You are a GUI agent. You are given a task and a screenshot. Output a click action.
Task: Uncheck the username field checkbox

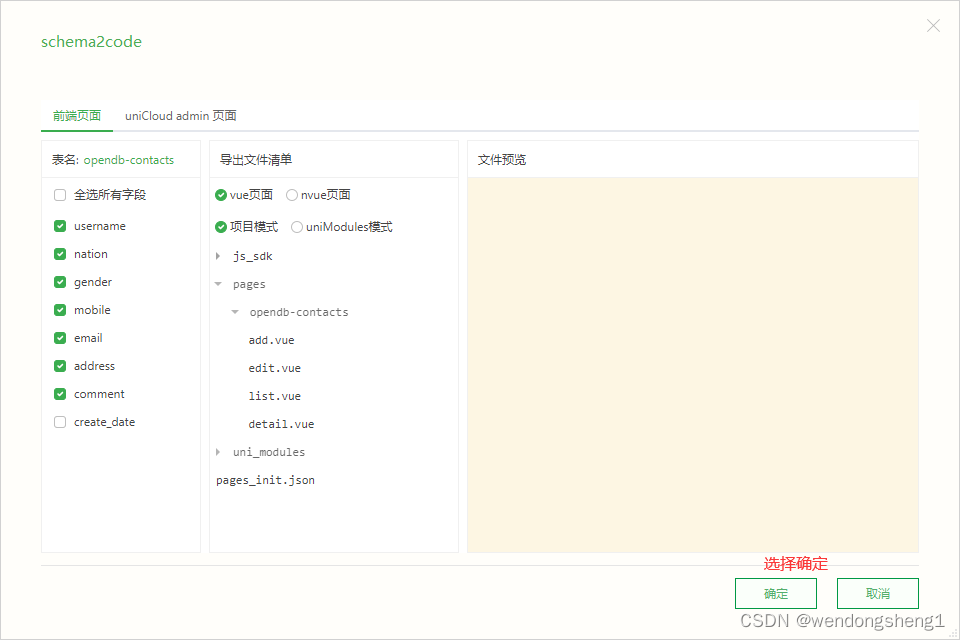pyautogui.click(x=60, y=226)
